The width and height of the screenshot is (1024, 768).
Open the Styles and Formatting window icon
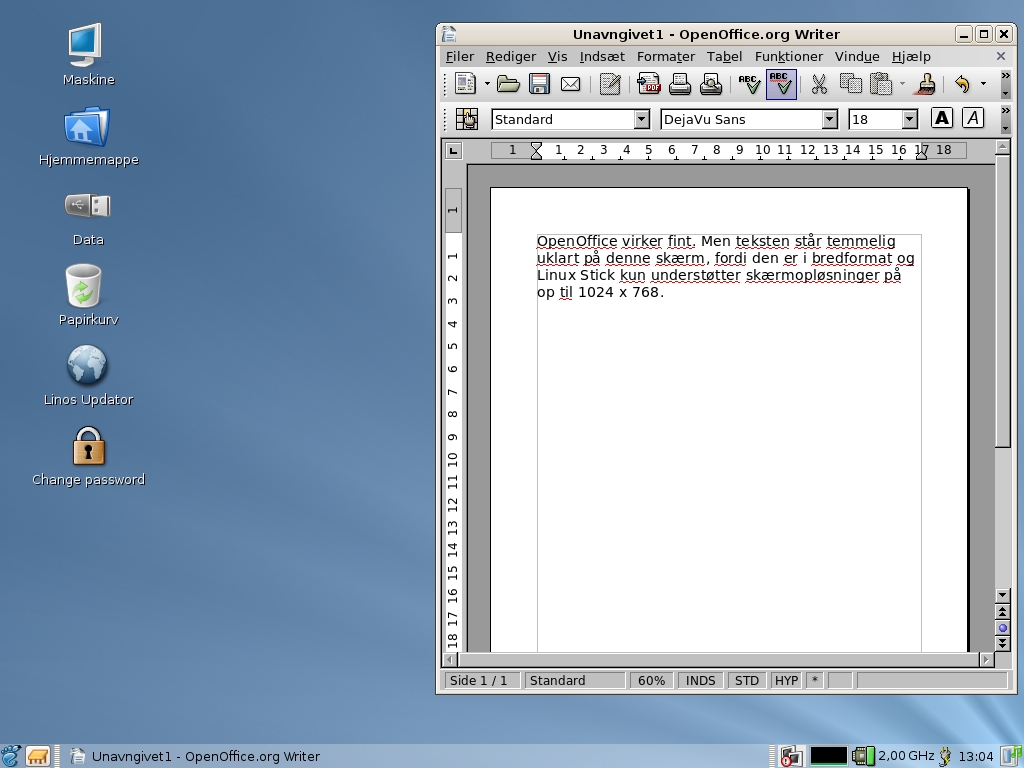[x=466, y=119]
